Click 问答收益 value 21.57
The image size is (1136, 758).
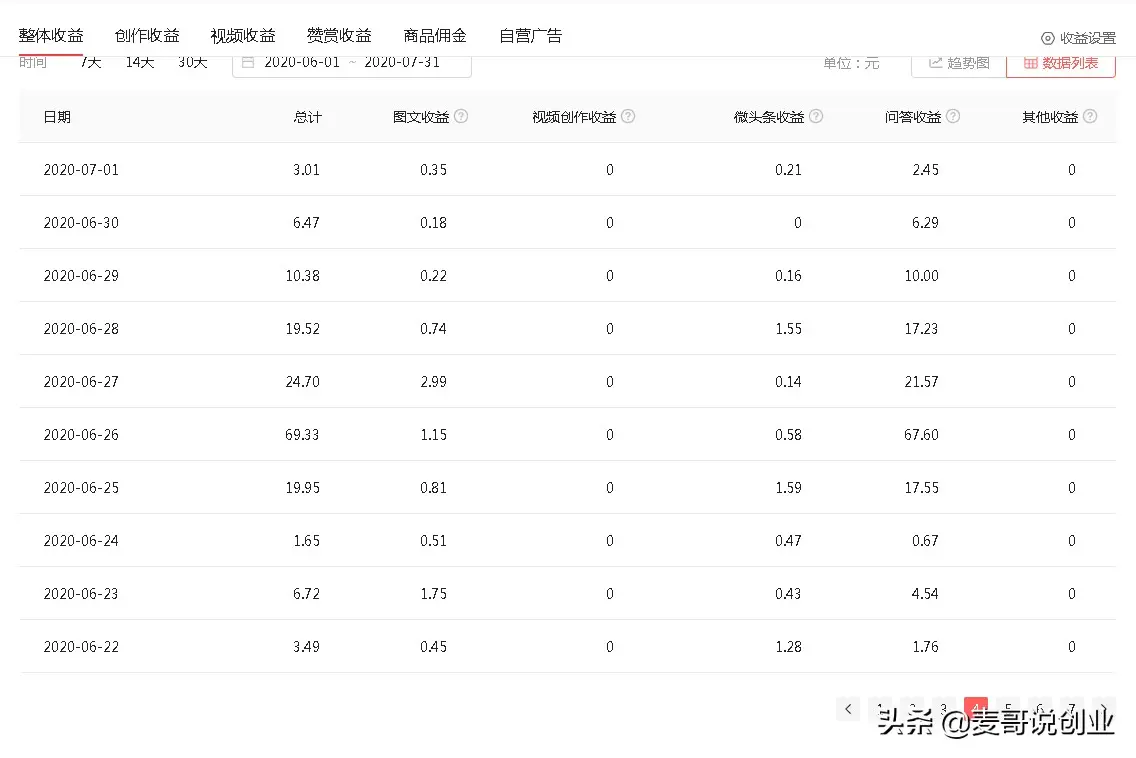(921, 381)
